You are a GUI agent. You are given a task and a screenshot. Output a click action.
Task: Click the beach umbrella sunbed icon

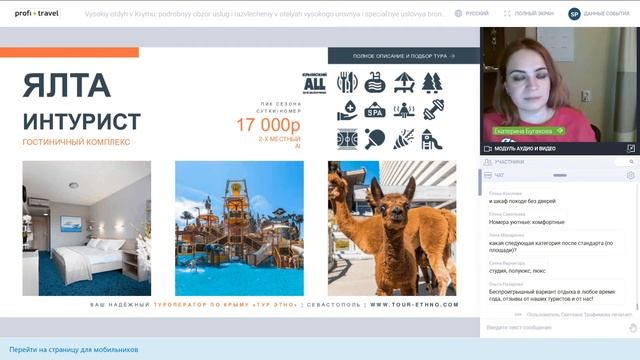404,82
